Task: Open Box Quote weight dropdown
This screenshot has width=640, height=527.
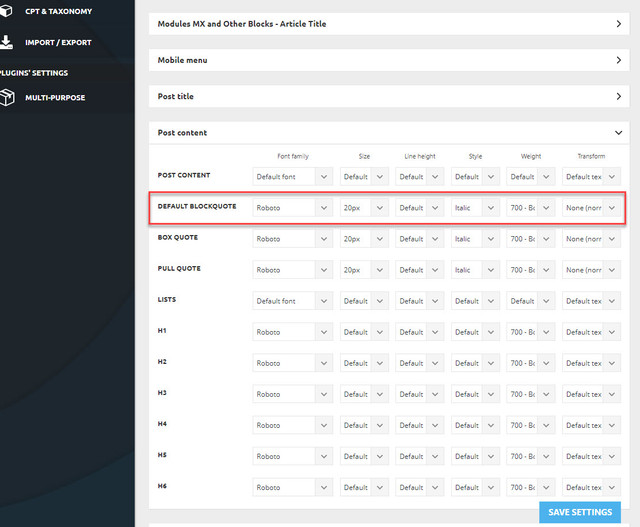Action: 531,239
